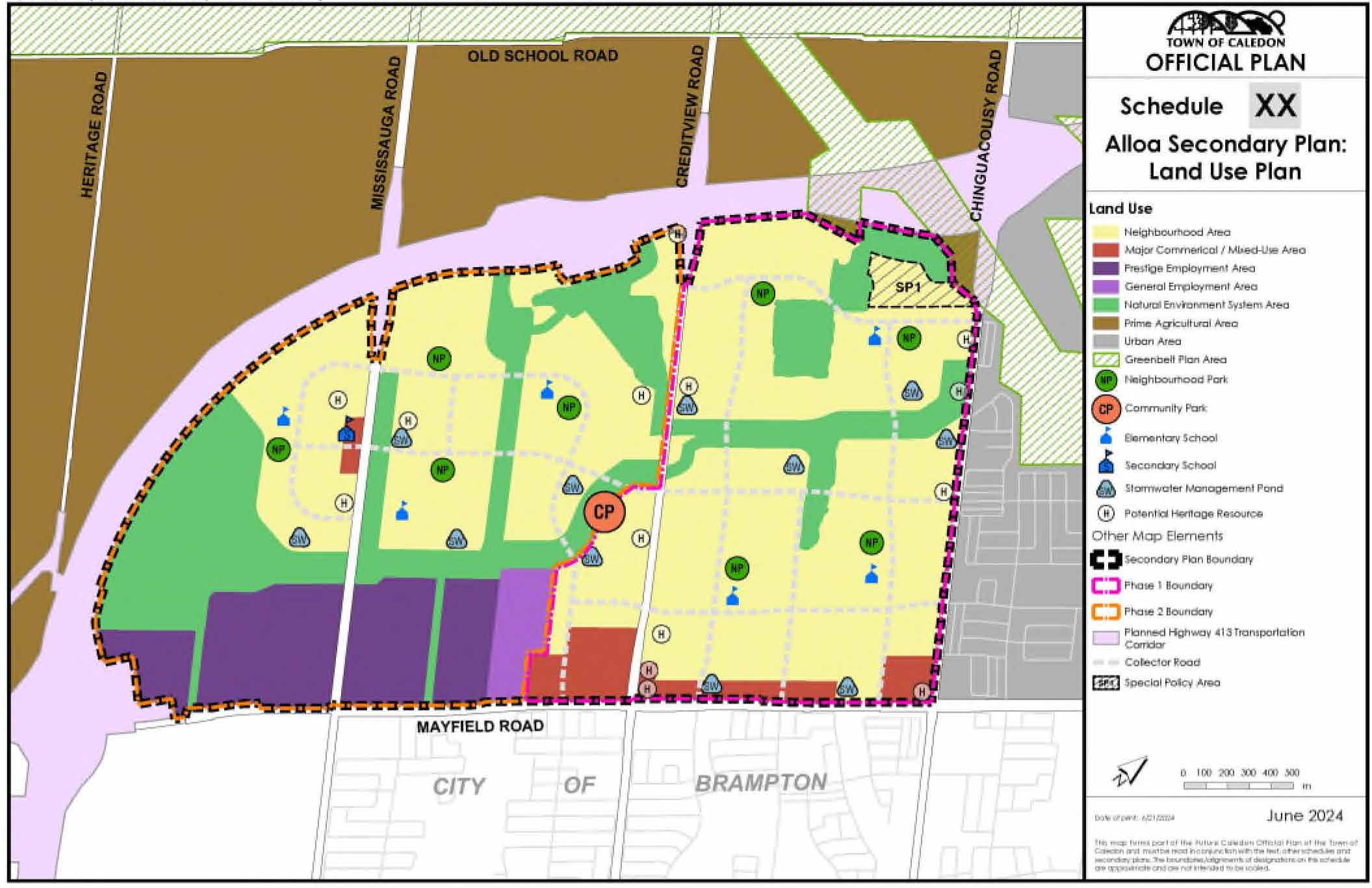Click the gray XX schedule number box
1372x888 pixels.
coord(1275,105)
